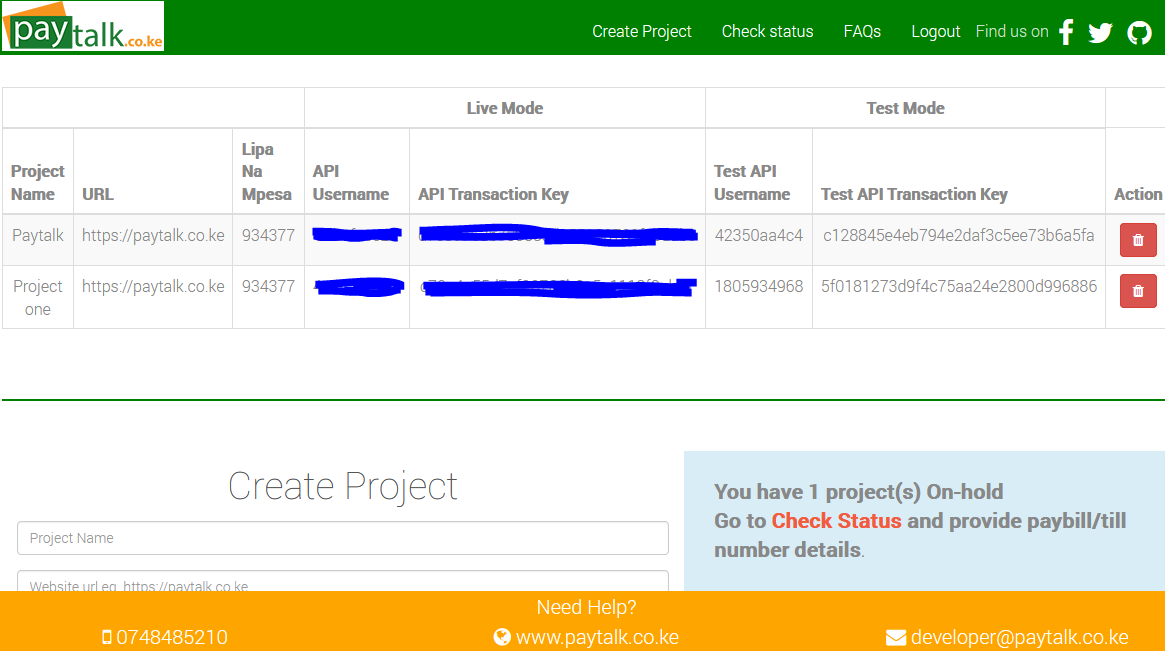This screenshot has width=1165, height=652.
Task: Select test username 42350aa4c4
Action: pyautogui.click(x=759, y=235)
